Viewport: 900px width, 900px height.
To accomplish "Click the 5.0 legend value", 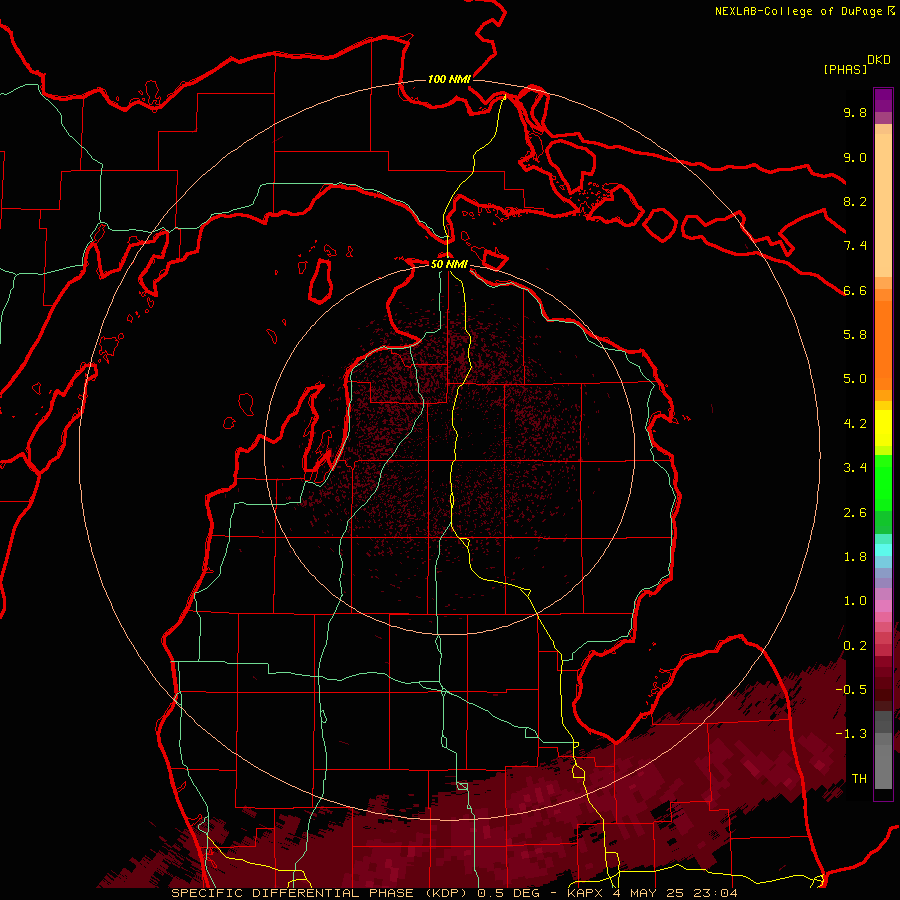I will 855,379.
